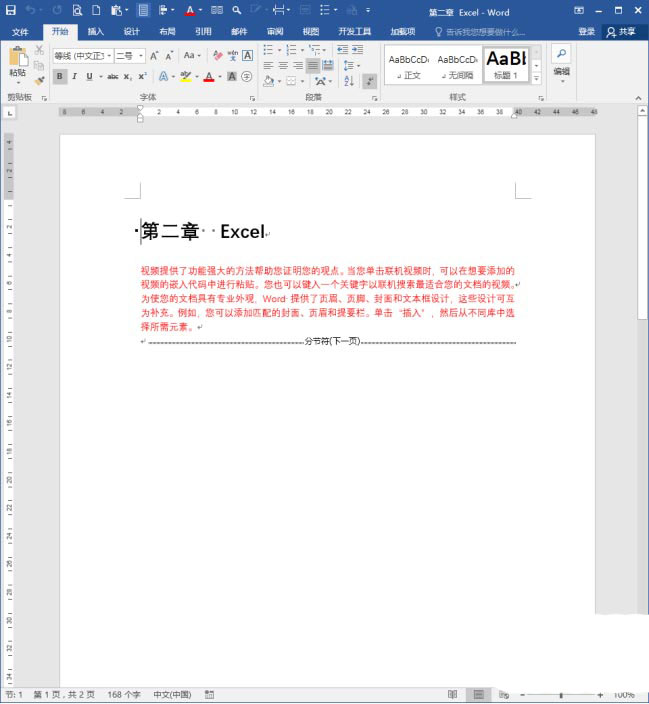The width and height of the screenshot is (649, 704).
Task: Switch to Print Layout view in status bar
Action: [x=478, y=695]
